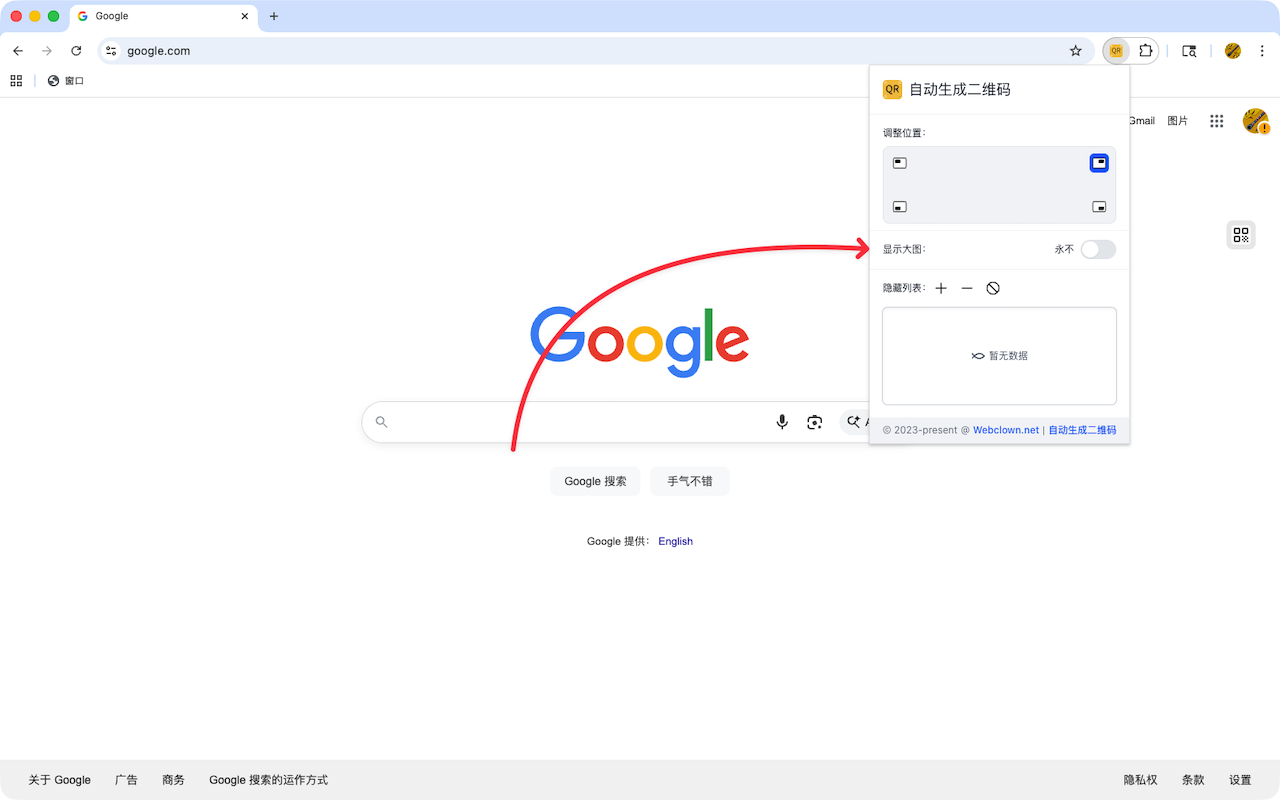The image size is (1280, 800).
Task: Choose bottom-right QR code position
Action: 1099,207
